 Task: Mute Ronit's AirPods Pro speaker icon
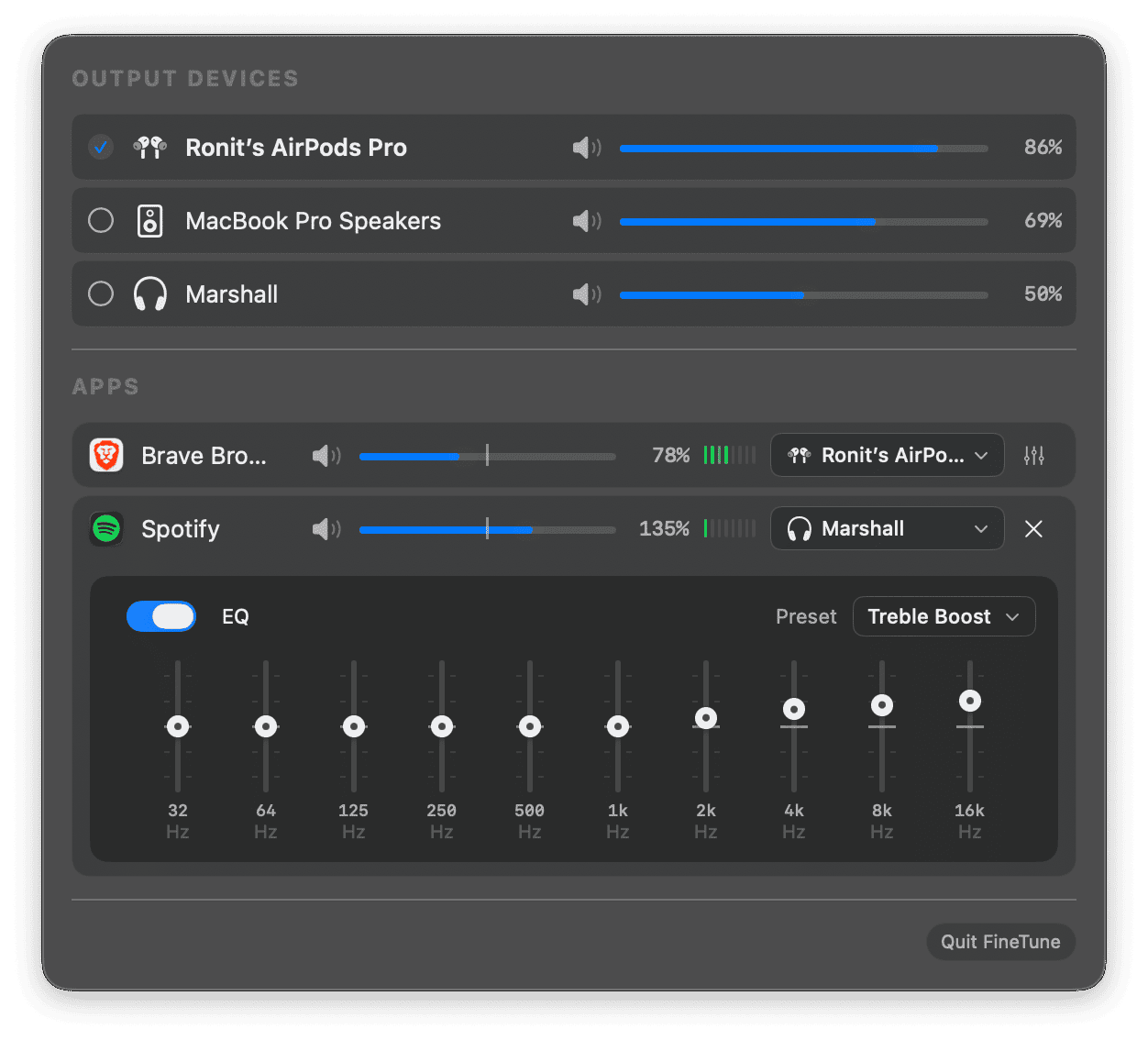pyautogui.click(x=586, y=148)
